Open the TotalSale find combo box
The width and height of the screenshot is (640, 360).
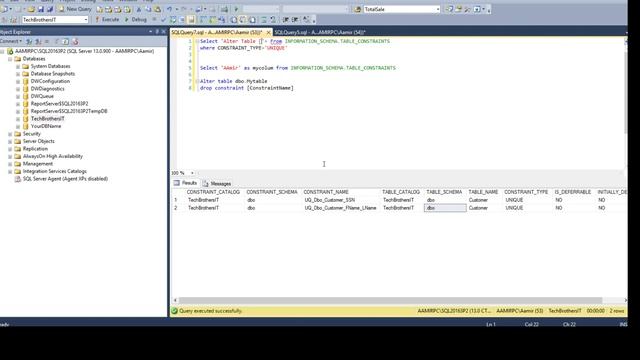click(x=402, y=9)
